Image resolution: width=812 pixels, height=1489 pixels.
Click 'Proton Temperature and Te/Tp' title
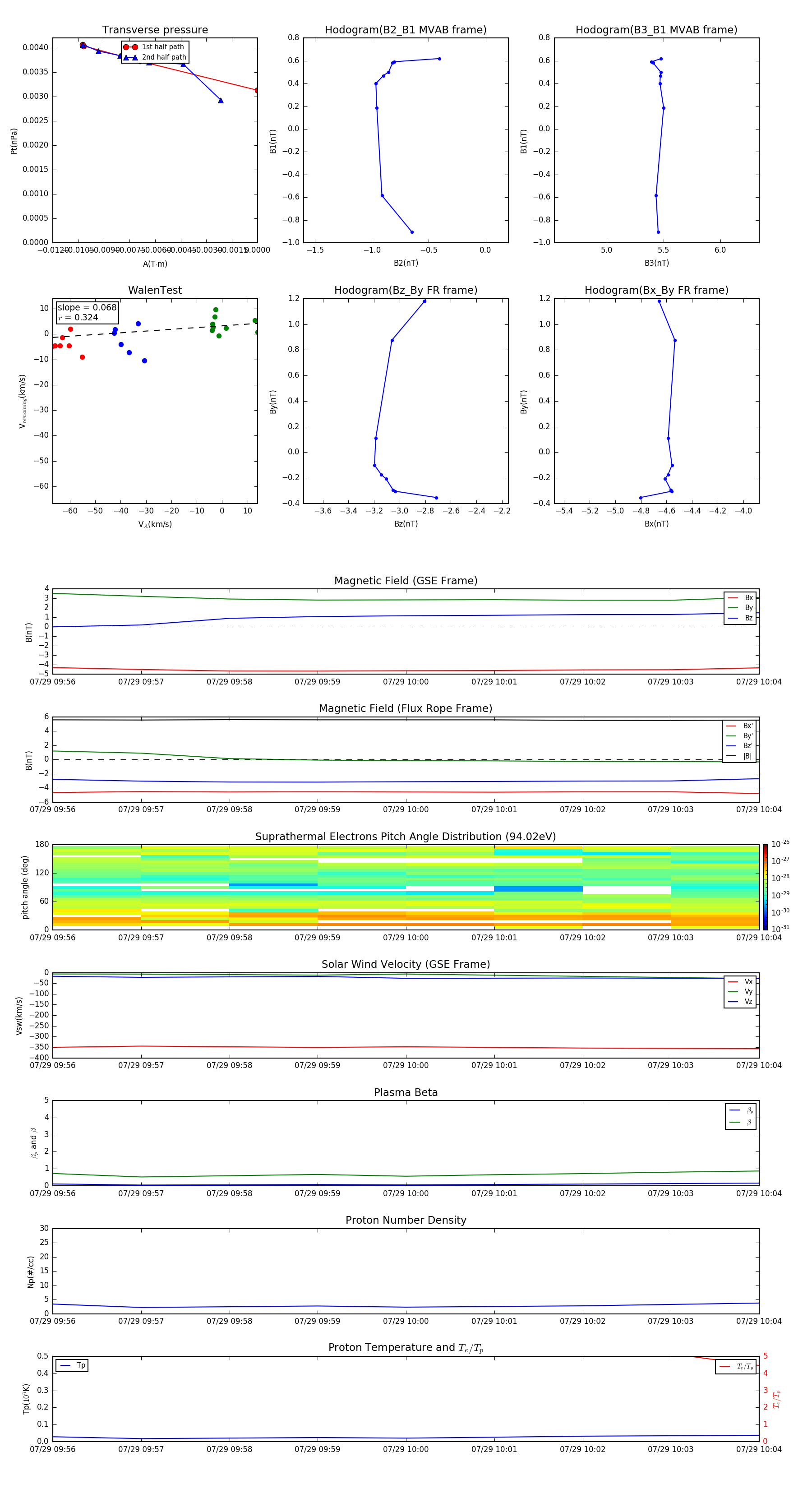tap(406, 1349)
